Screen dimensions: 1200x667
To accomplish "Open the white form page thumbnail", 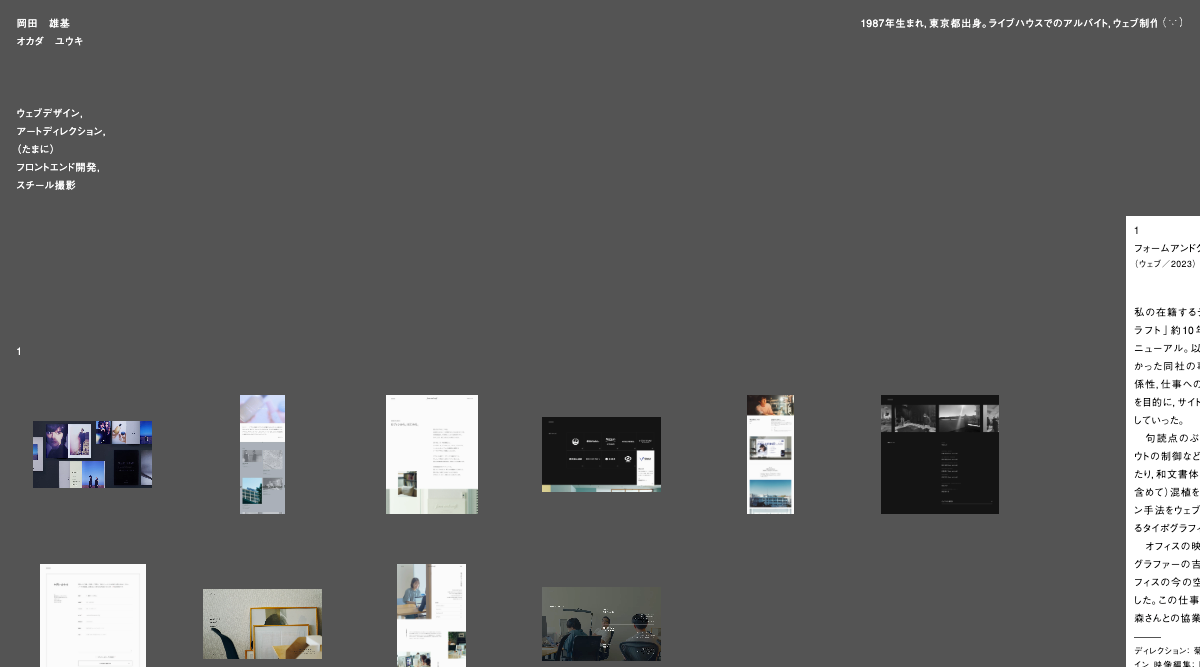I will pos(93,615).
